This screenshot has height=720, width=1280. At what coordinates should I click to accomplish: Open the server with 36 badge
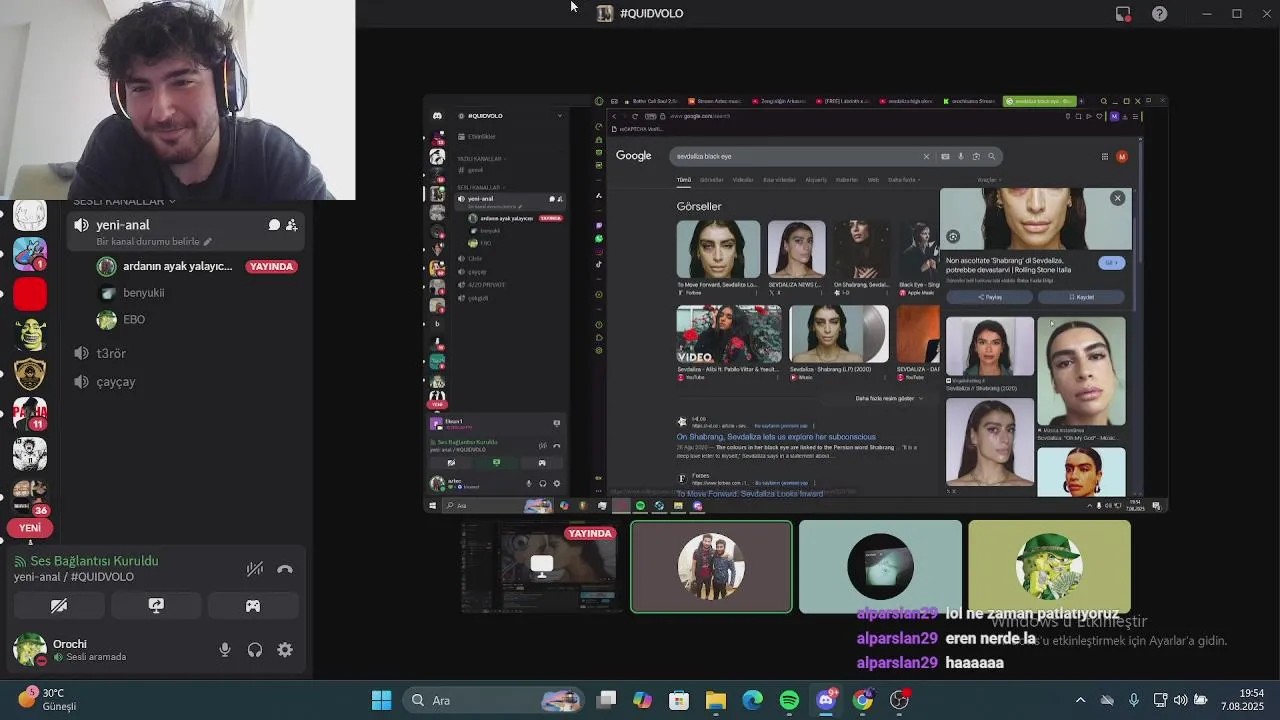pos(30,497)
